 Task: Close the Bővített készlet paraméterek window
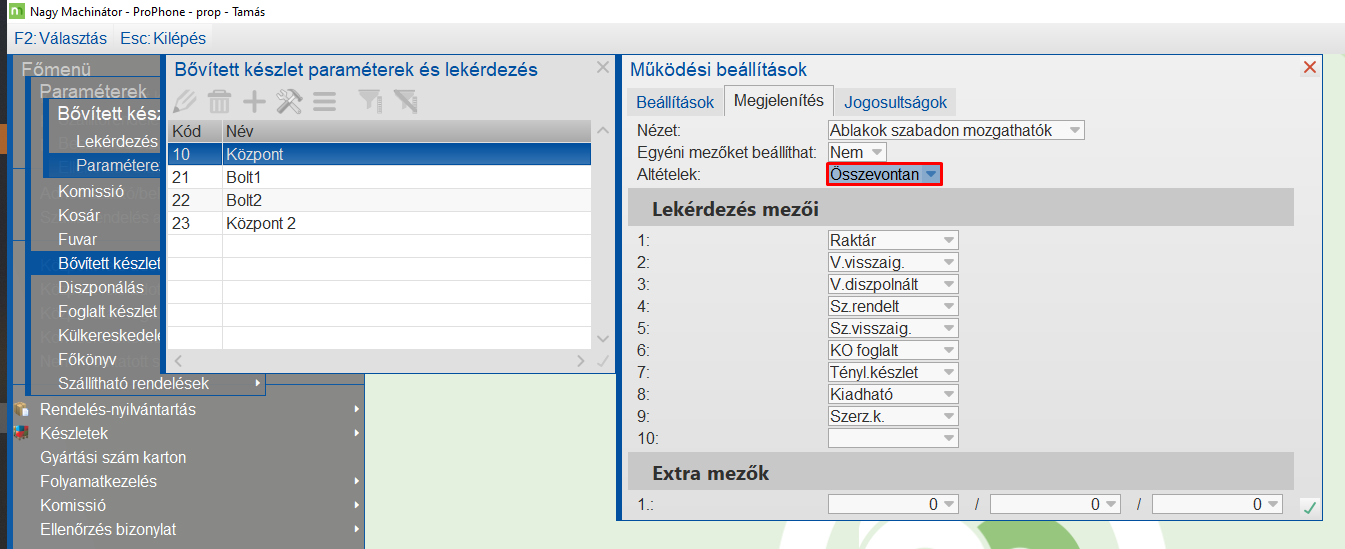(x=602, y=68)
